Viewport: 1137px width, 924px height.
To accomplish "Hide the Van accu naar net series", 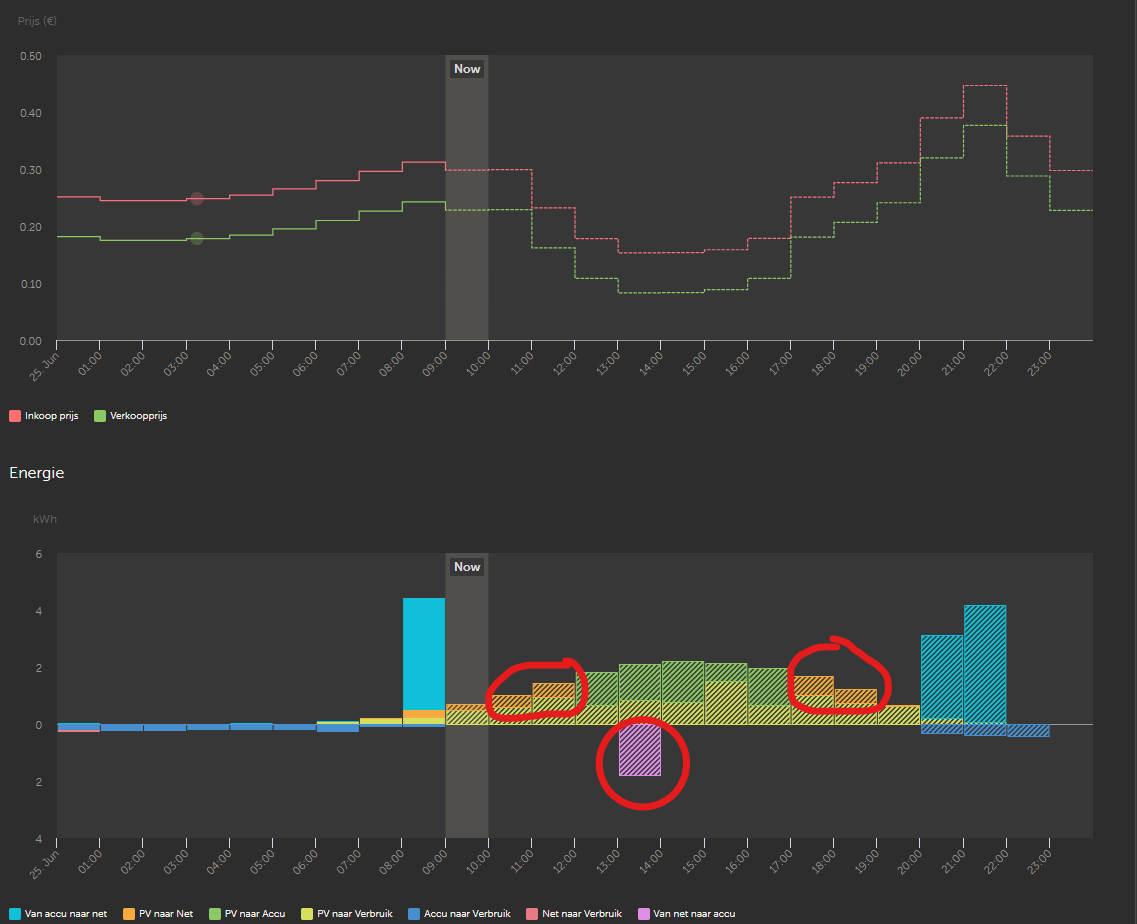I will tap(58, 914).
